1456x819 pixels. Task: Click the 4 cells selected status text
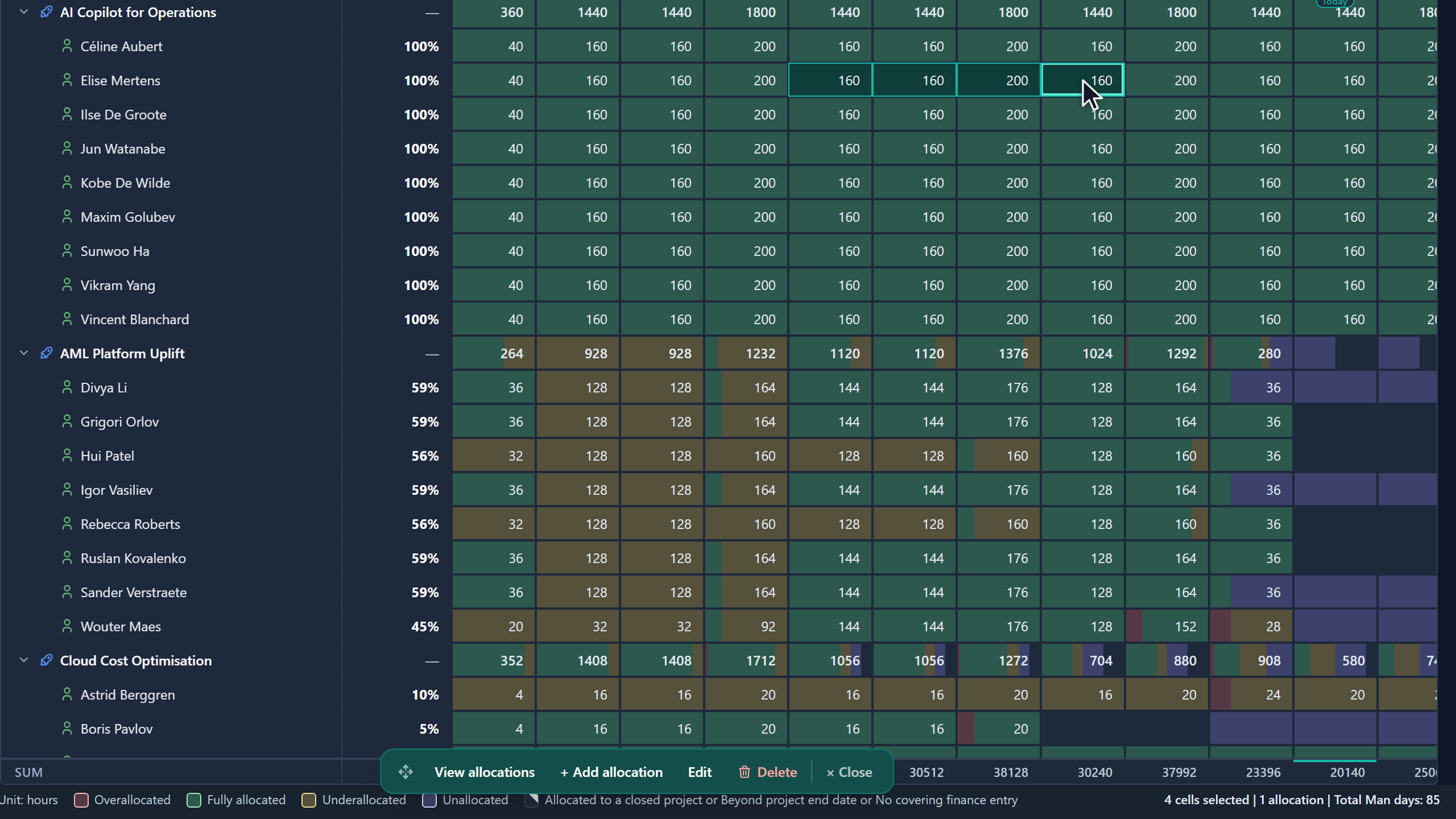point(1206,800)
